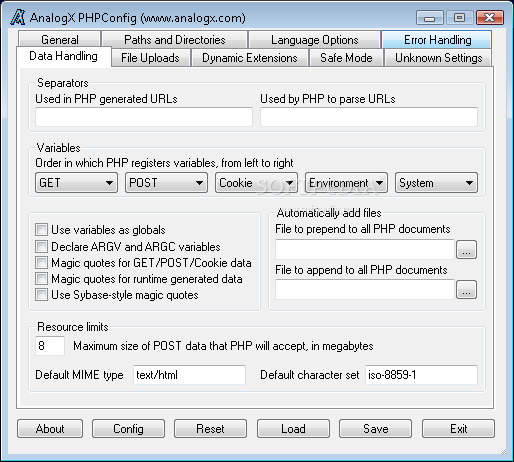Click the Save button
The height and width of the screenshot is (462, 514).
click(x=376, y=429)
